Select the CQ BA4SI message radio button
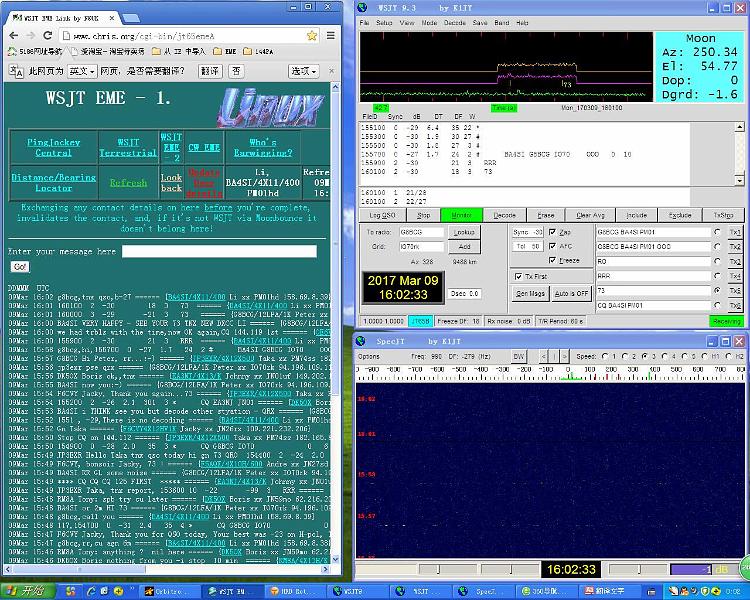The width and height of the screenshot is (750, 600). [717, 305]
